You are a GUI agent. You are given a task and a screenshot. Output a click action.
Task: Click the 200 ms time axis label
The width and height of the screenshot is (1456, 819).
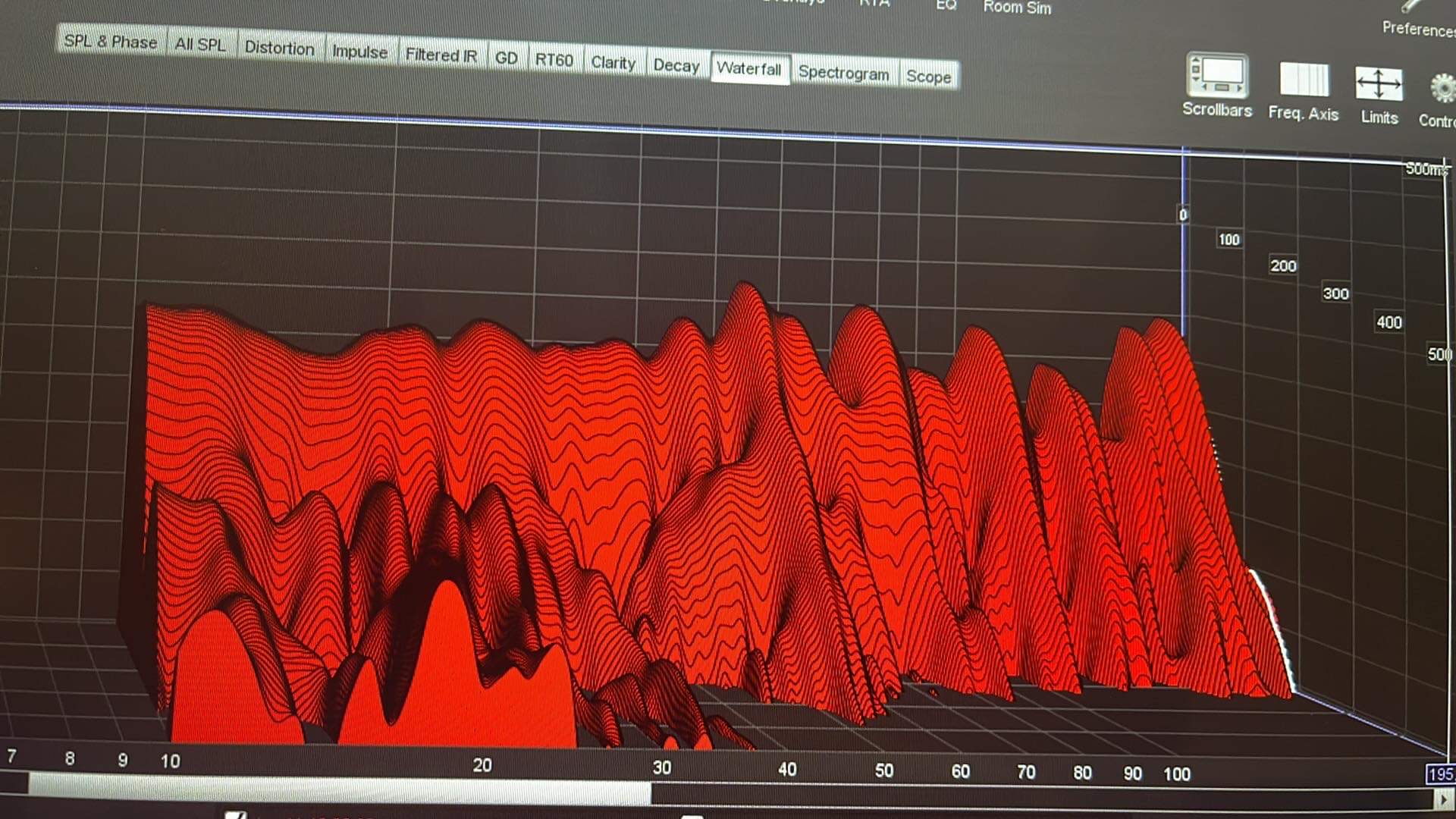[1283, 266]
